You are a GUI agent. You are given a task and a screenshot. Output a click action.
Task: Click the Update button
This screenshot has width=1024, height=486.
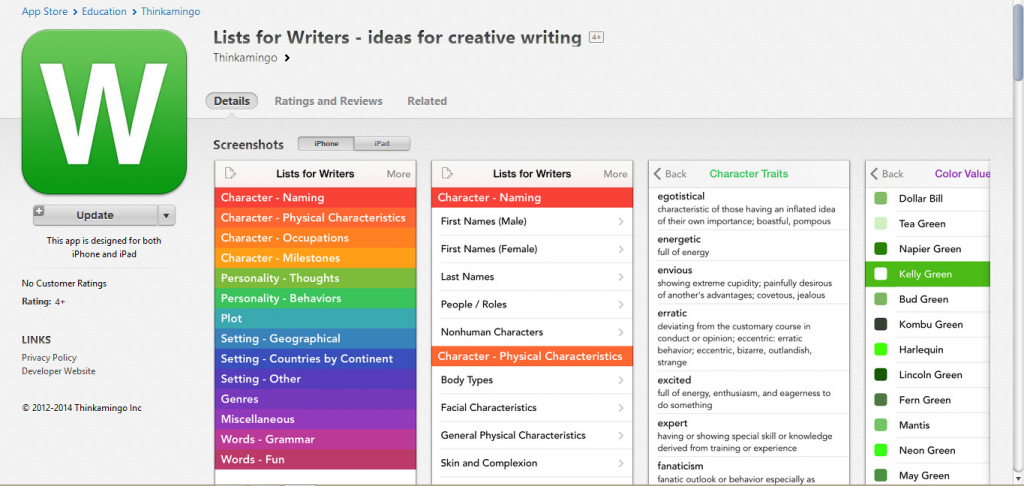coord(95,216)
